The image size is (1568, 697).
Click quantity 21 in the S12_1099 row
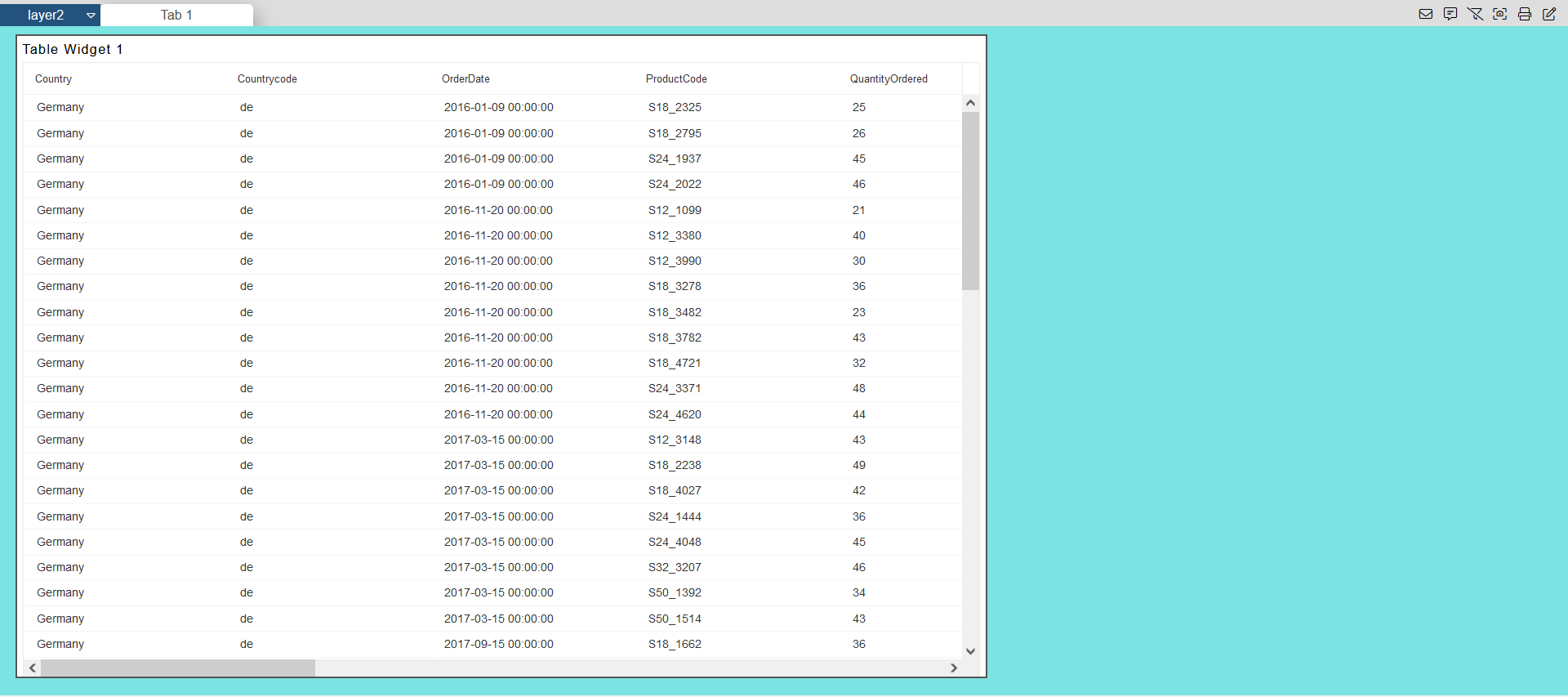[859, 210]
